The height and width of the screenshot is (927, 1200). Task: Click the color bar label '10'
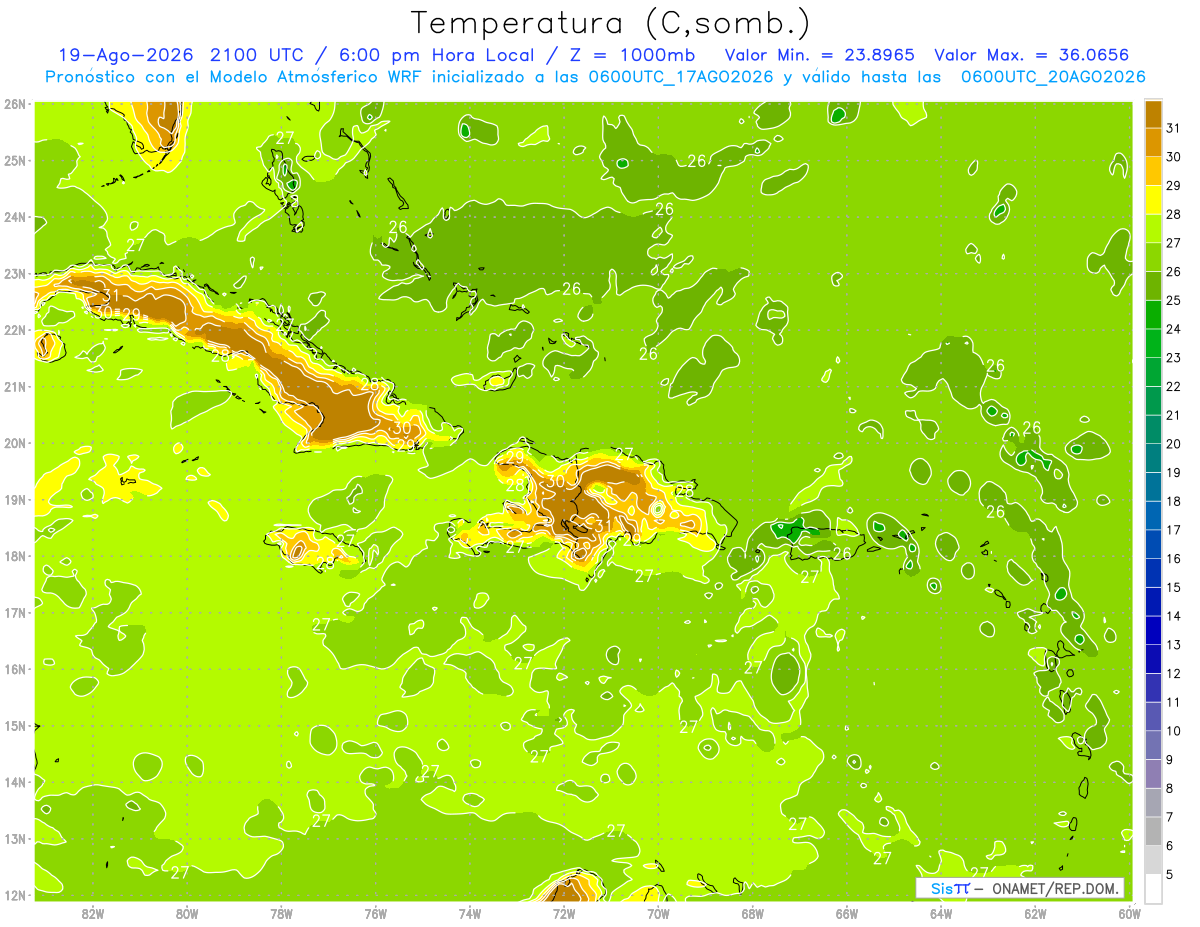coord(1174,731)
